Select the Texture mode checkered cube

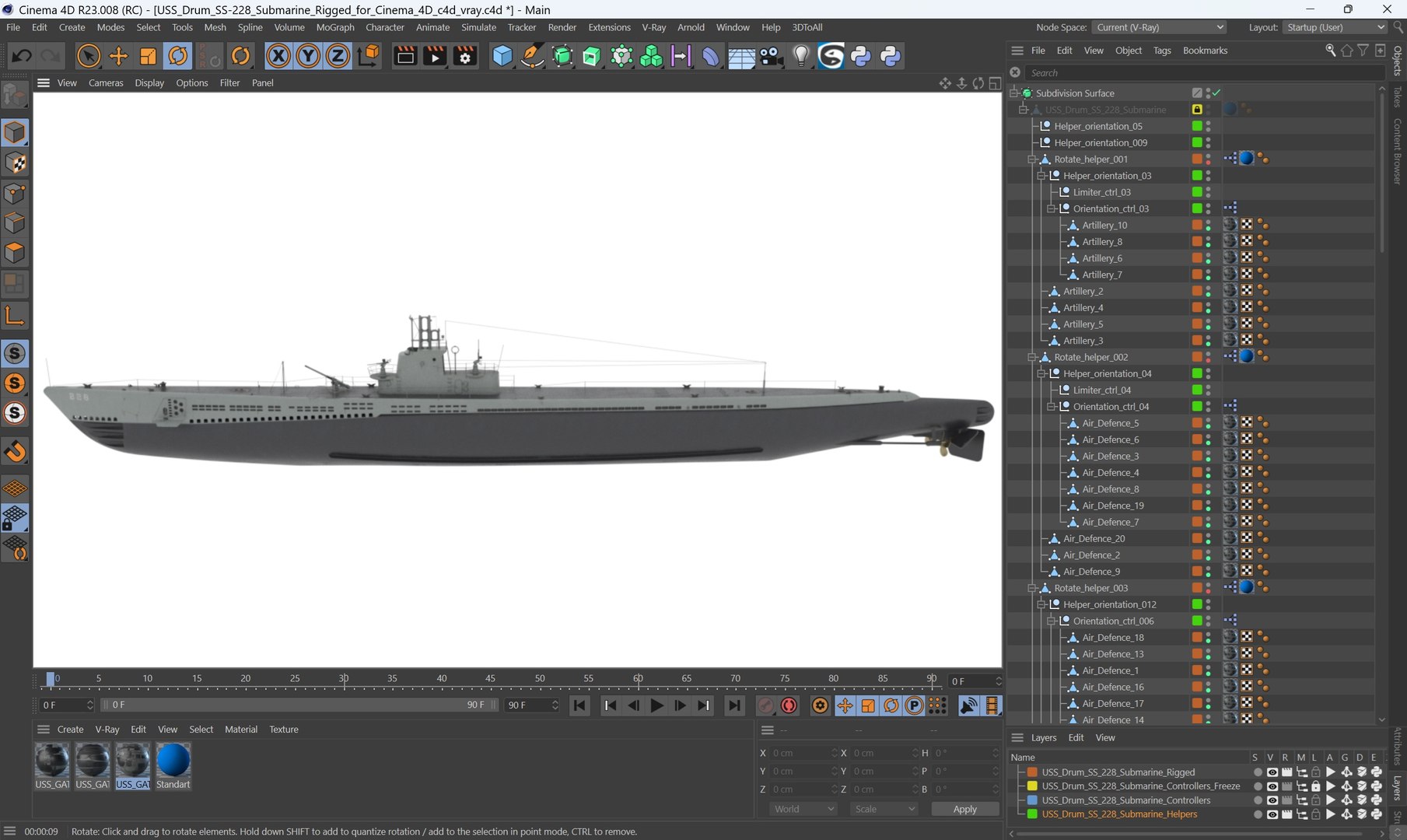[x=15, y=163]
